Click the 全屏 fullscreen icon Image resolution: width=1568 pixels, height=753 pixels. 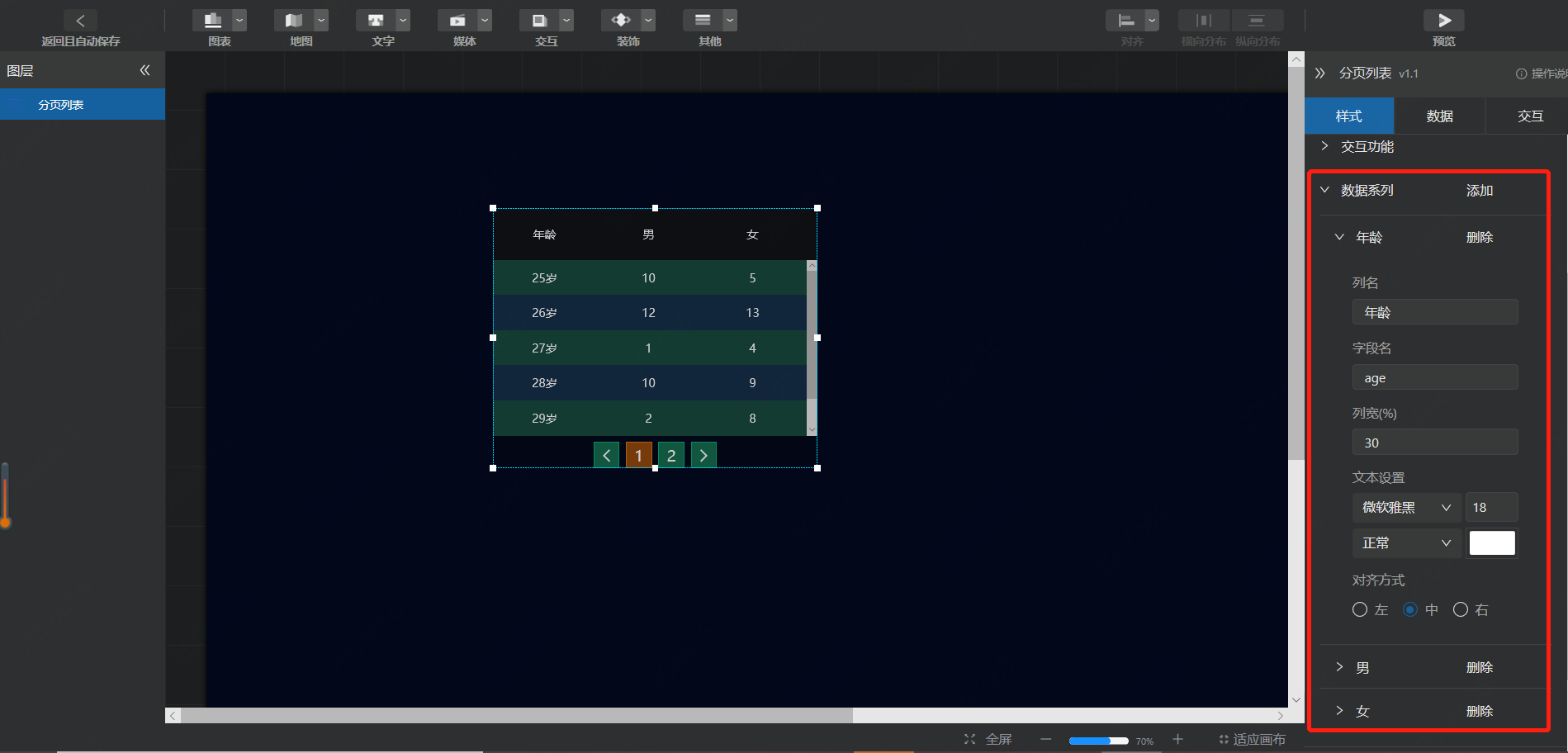[970, 740]
